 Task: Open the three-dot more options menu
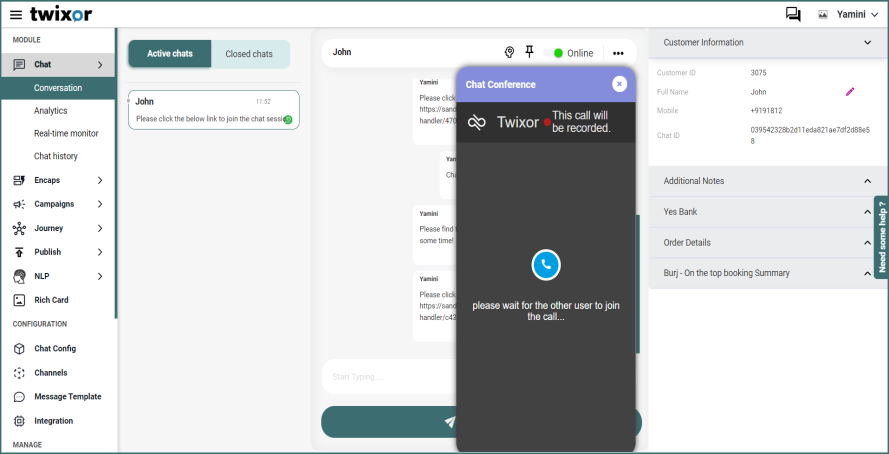(618, 53)
